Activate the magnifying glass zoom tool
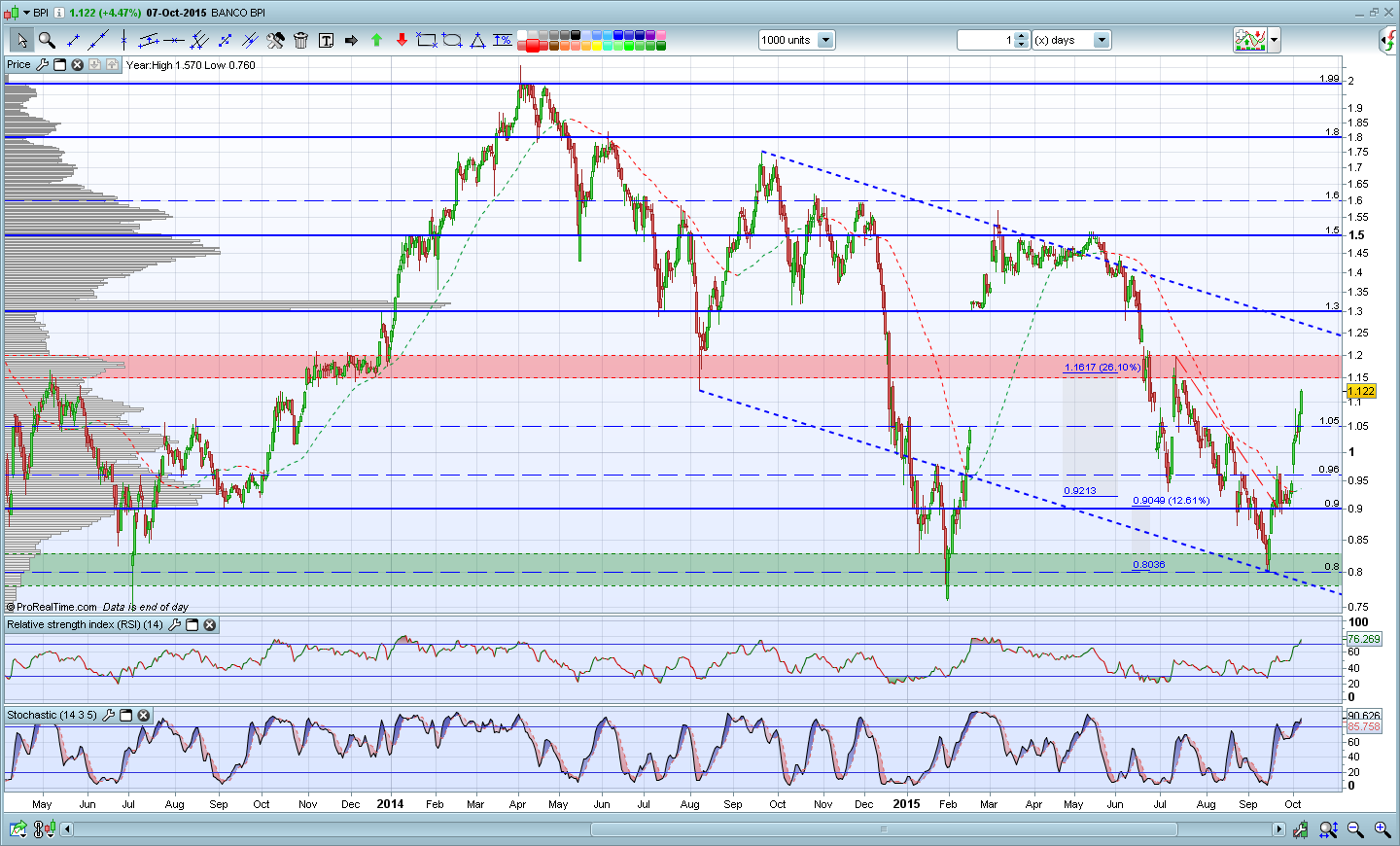1400x846 pixels. (x=47, y=40)
